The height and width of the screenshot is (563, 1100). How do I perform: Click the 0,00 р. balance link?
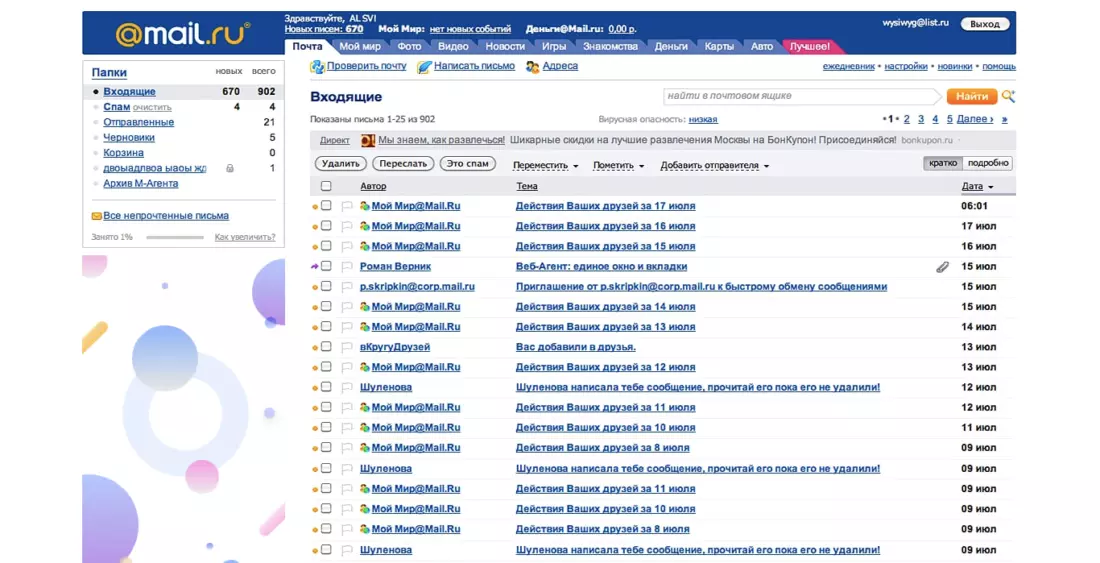click(x=622, y=29)
